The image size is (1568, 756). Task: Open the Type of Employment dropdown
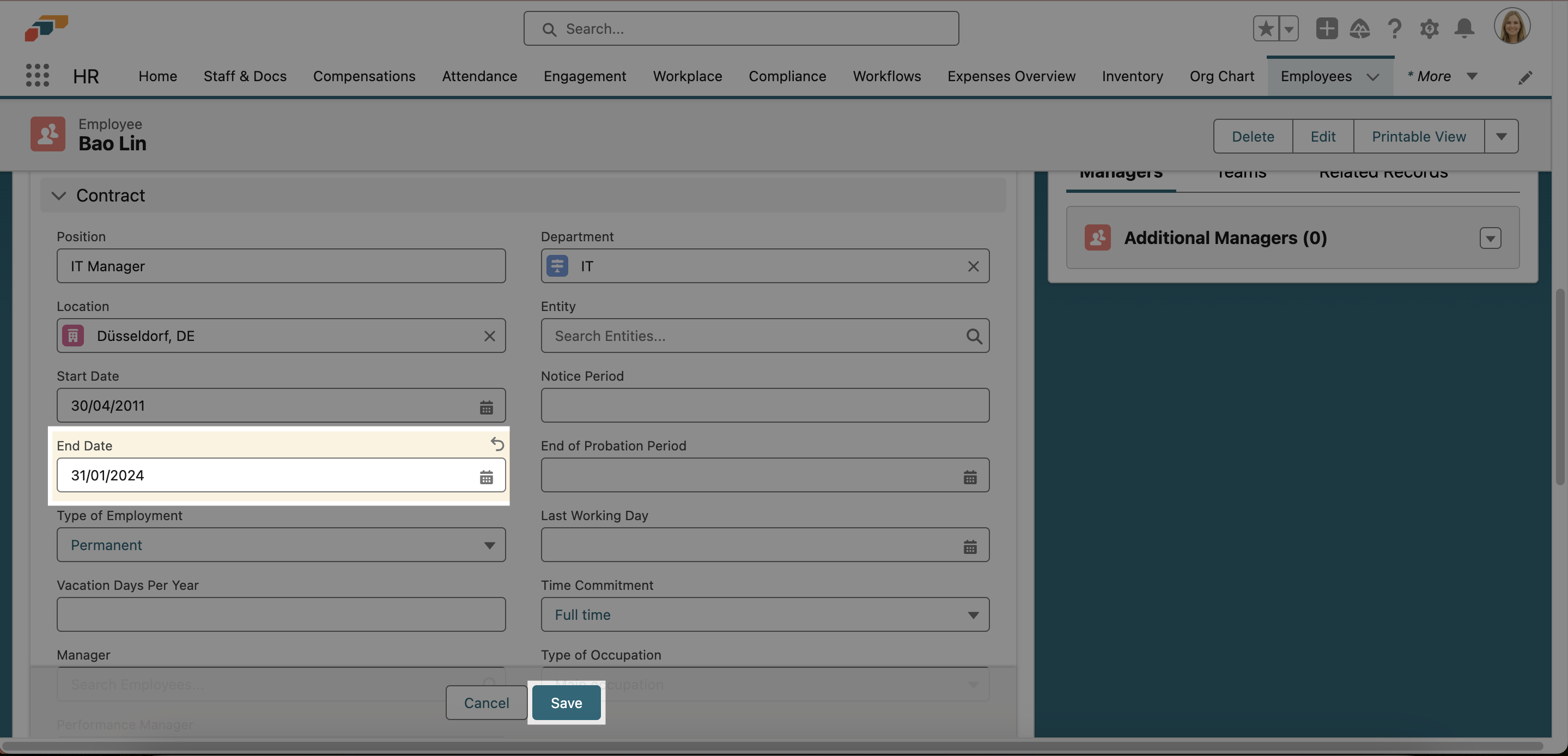coord(489,545)
